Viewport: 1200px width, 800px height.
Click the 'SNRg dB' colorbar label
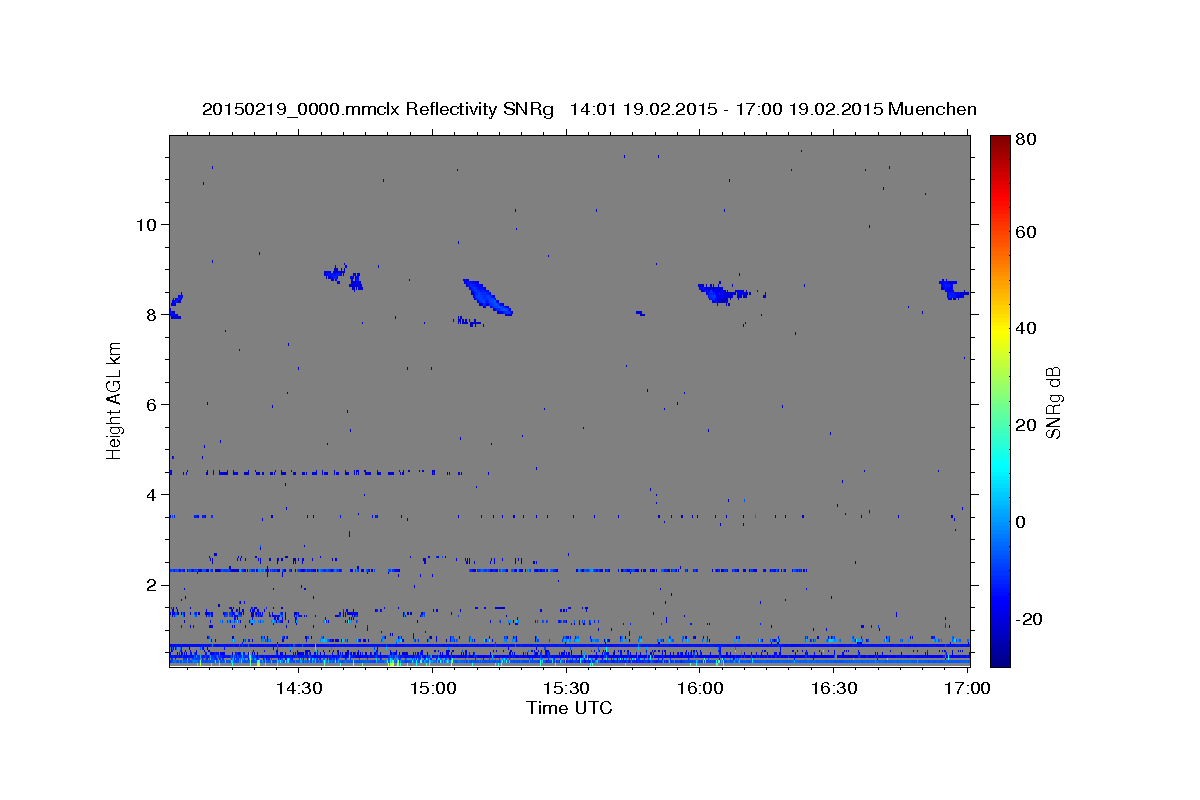[x=1053, y=402]
